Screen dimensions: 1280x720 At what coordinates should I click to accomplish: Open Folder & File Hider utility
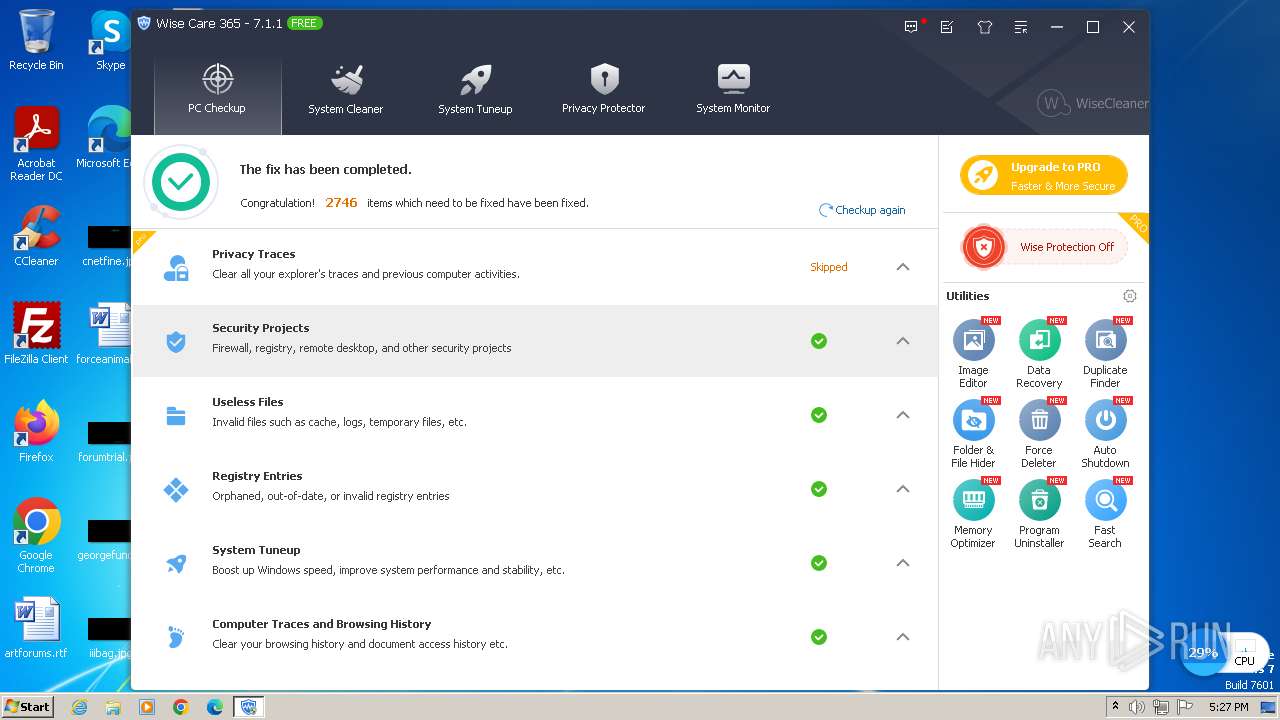[x=973, y=434]
